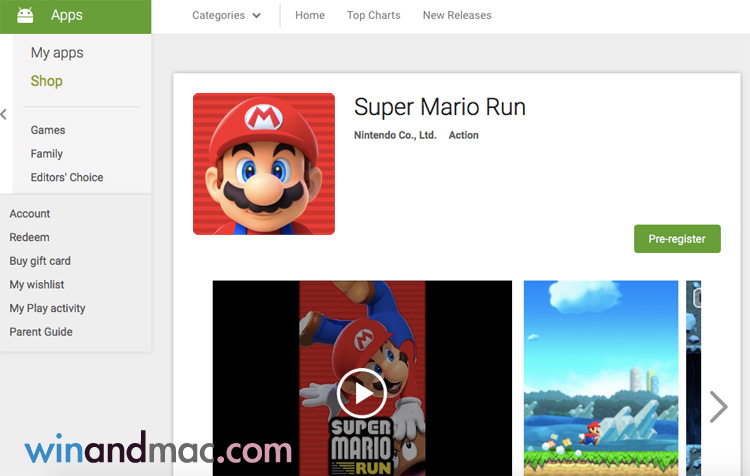Open New Releases tab
The width and height of the screenshot is (750, 476).
tap(457, 16)
